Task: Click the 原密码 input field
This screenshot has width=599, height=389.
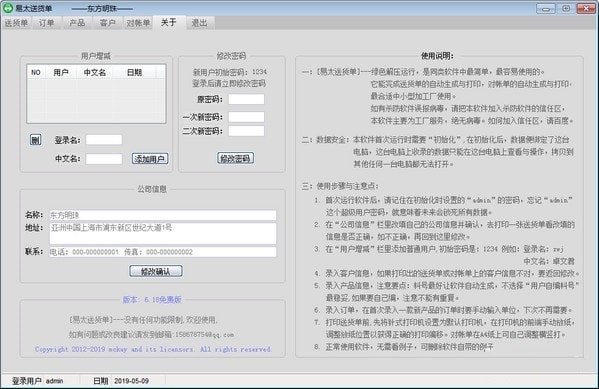Action: coord(246,99)
